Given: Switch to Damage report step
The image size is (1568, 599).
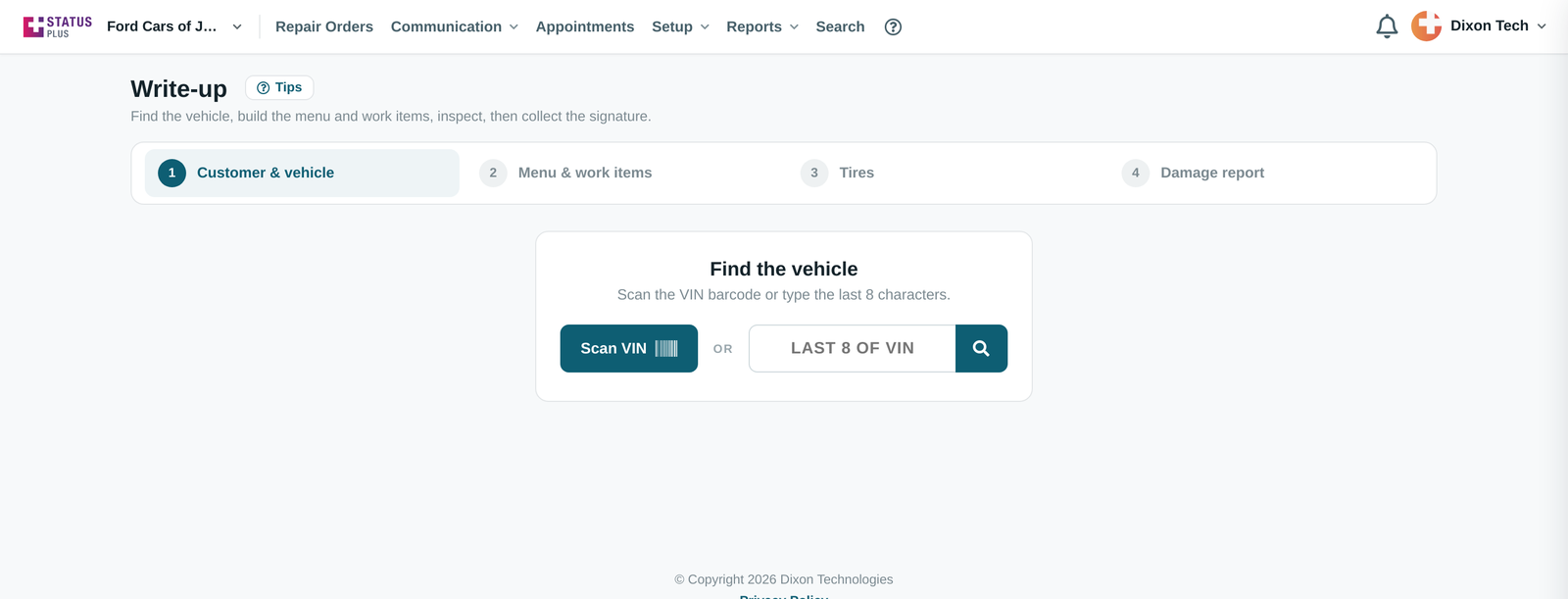Looking at the screenshot, I should 1266,173.
